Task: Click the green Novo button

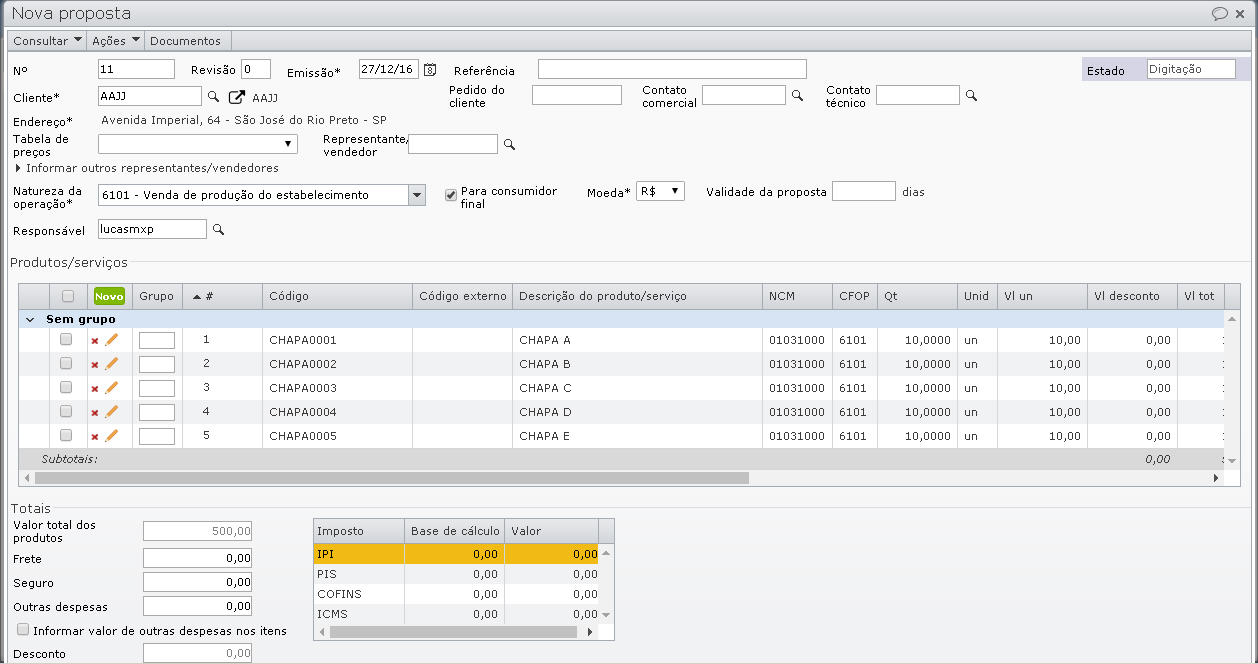Action: tap(109, 296)
